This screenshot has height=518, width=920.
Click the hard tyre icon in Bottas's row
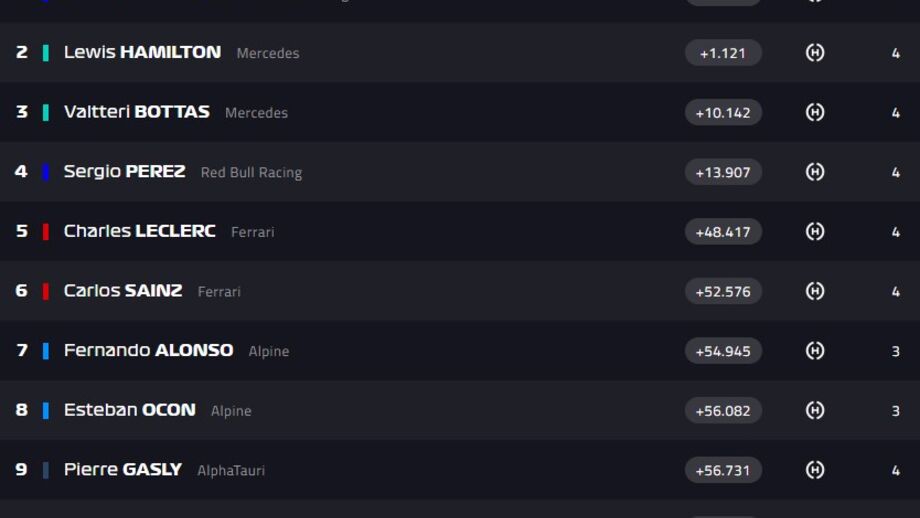point(814,112)
